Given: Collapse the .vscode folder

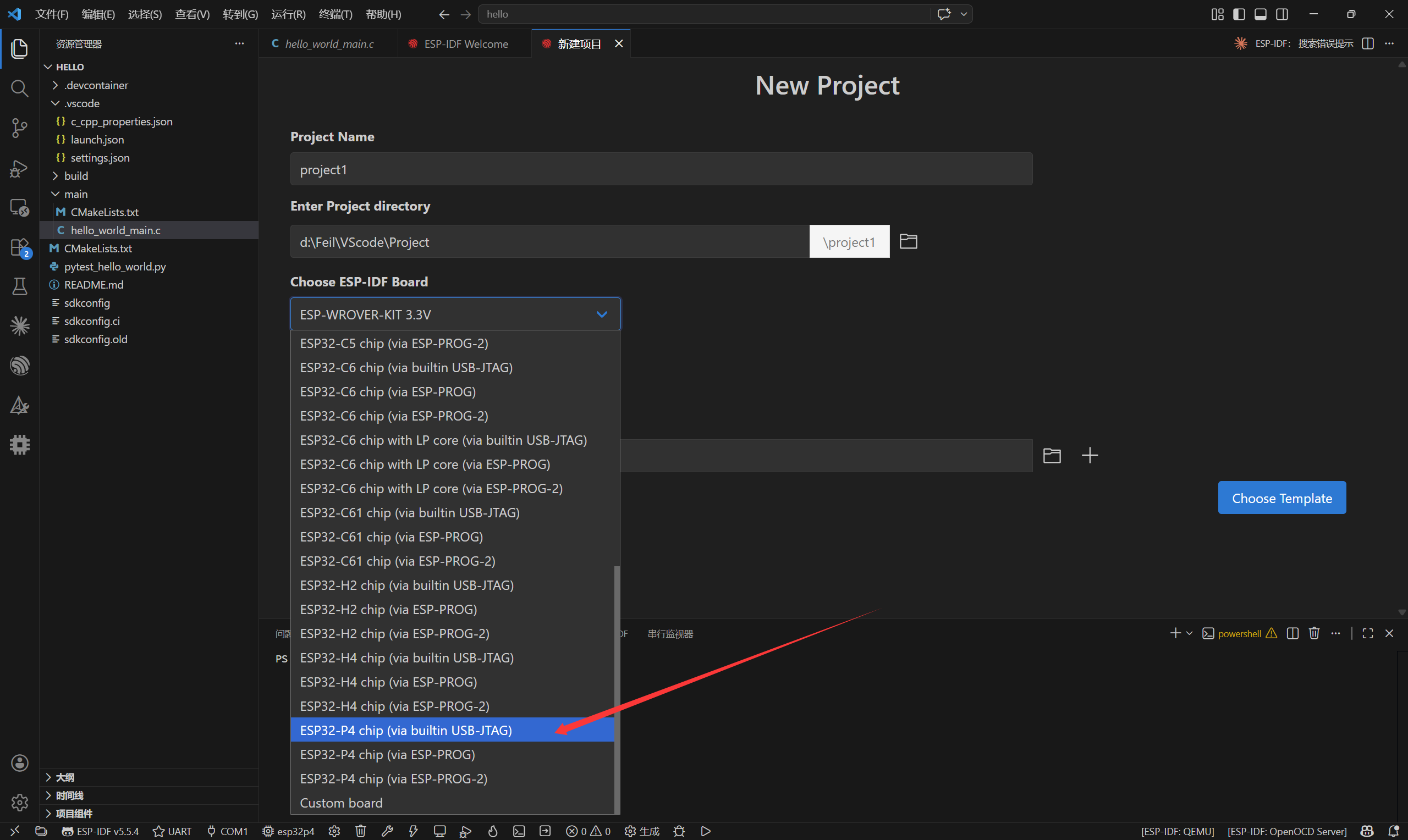Looking at the screenshot, I should 149,103.
